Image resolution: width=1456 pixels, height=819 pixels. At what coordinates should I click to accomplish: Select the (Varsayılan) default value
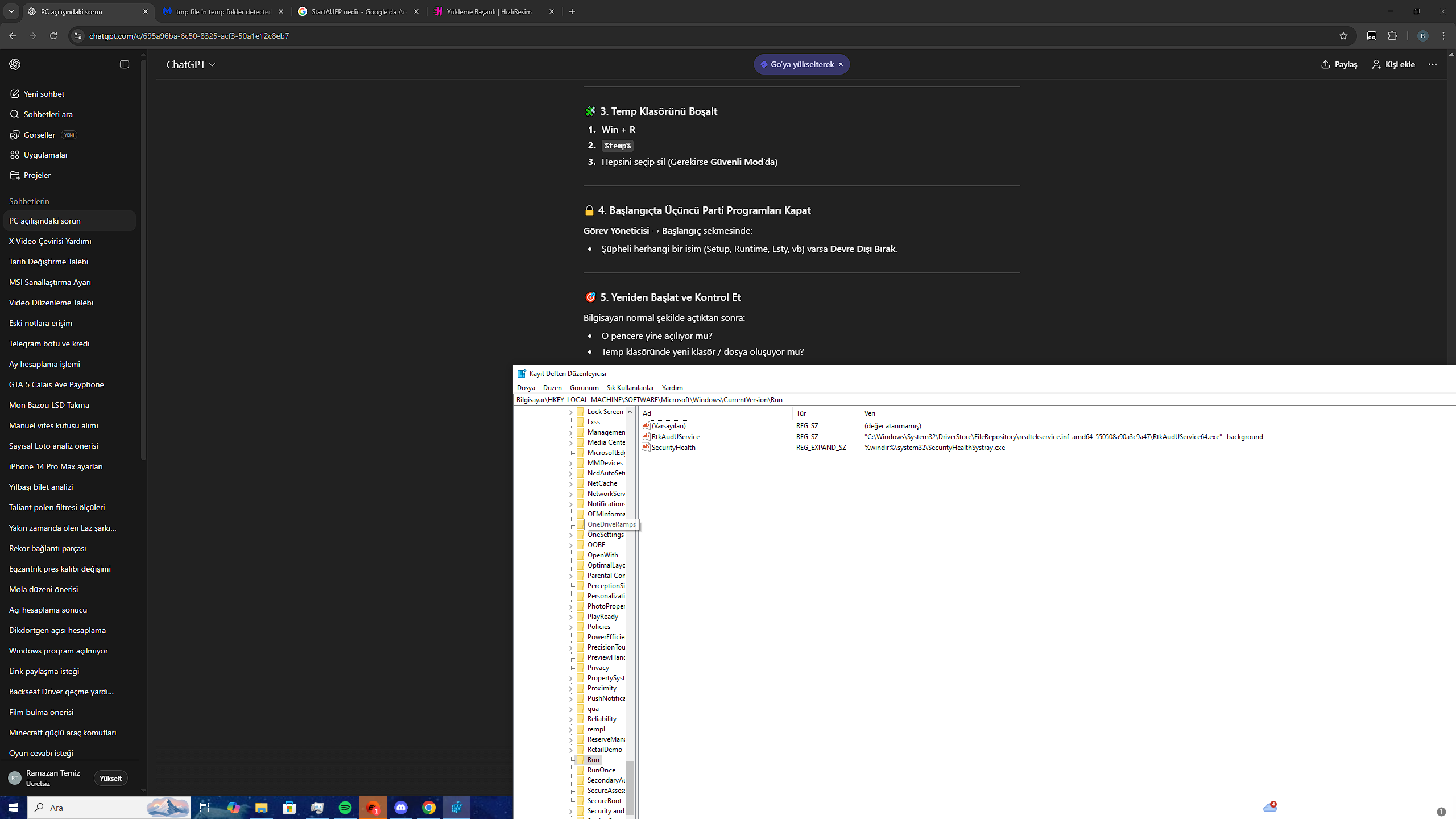coord(669,426)
